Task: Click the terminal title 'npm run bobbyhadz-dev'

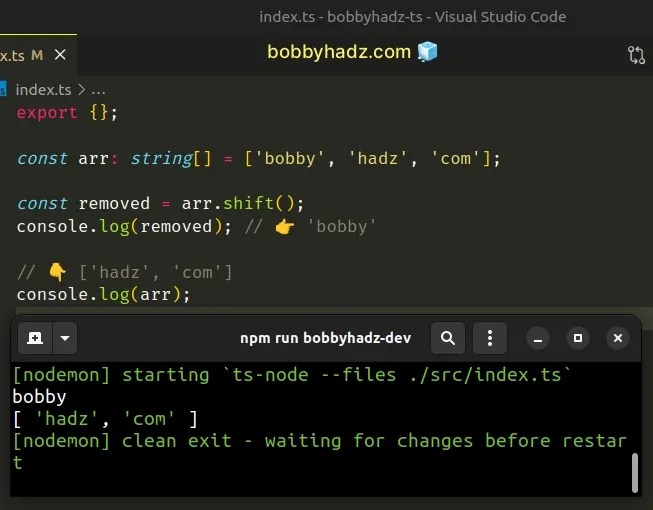Action: tap(326, 338)
